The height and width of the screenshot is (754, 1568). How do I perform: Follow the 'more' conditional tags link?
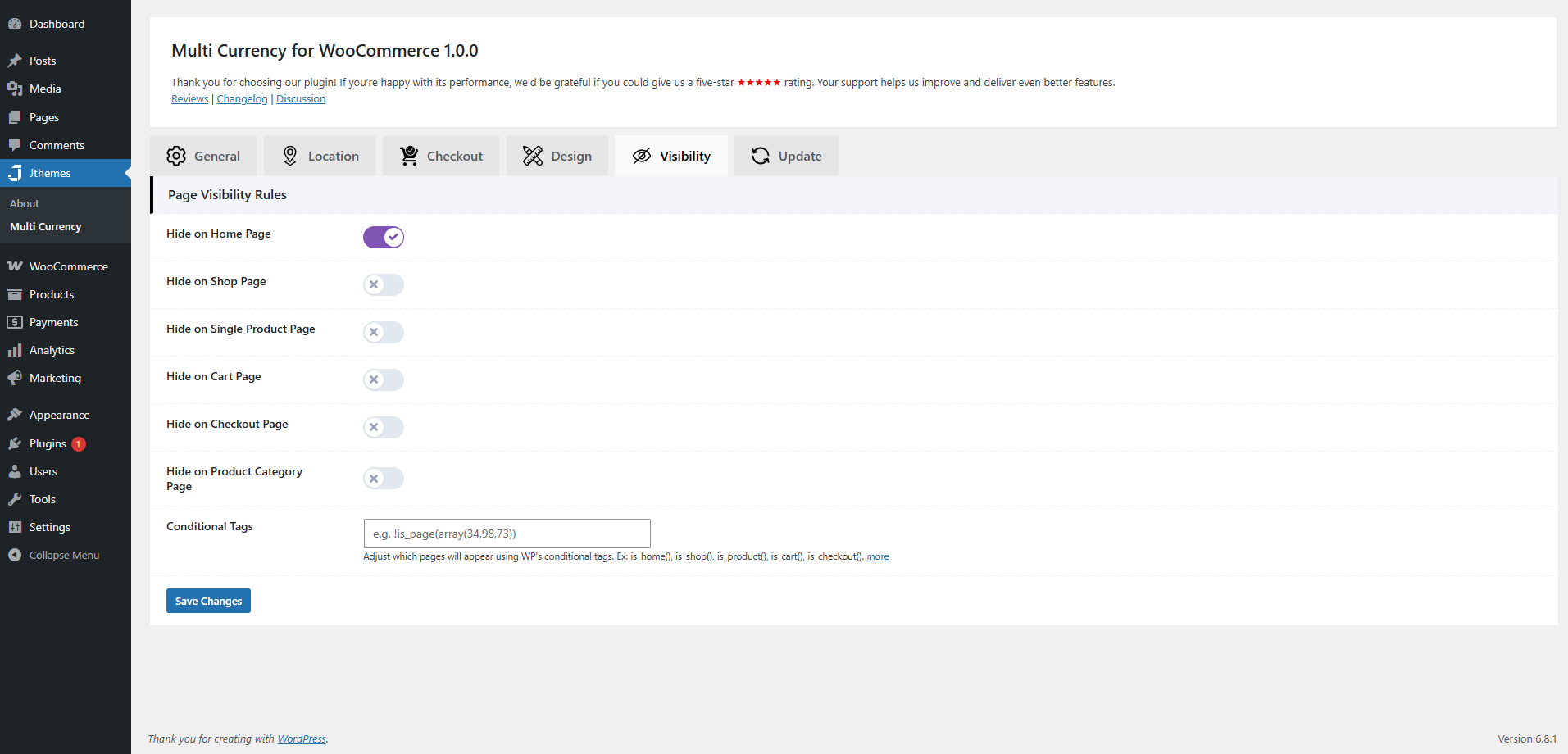point(878,556)
